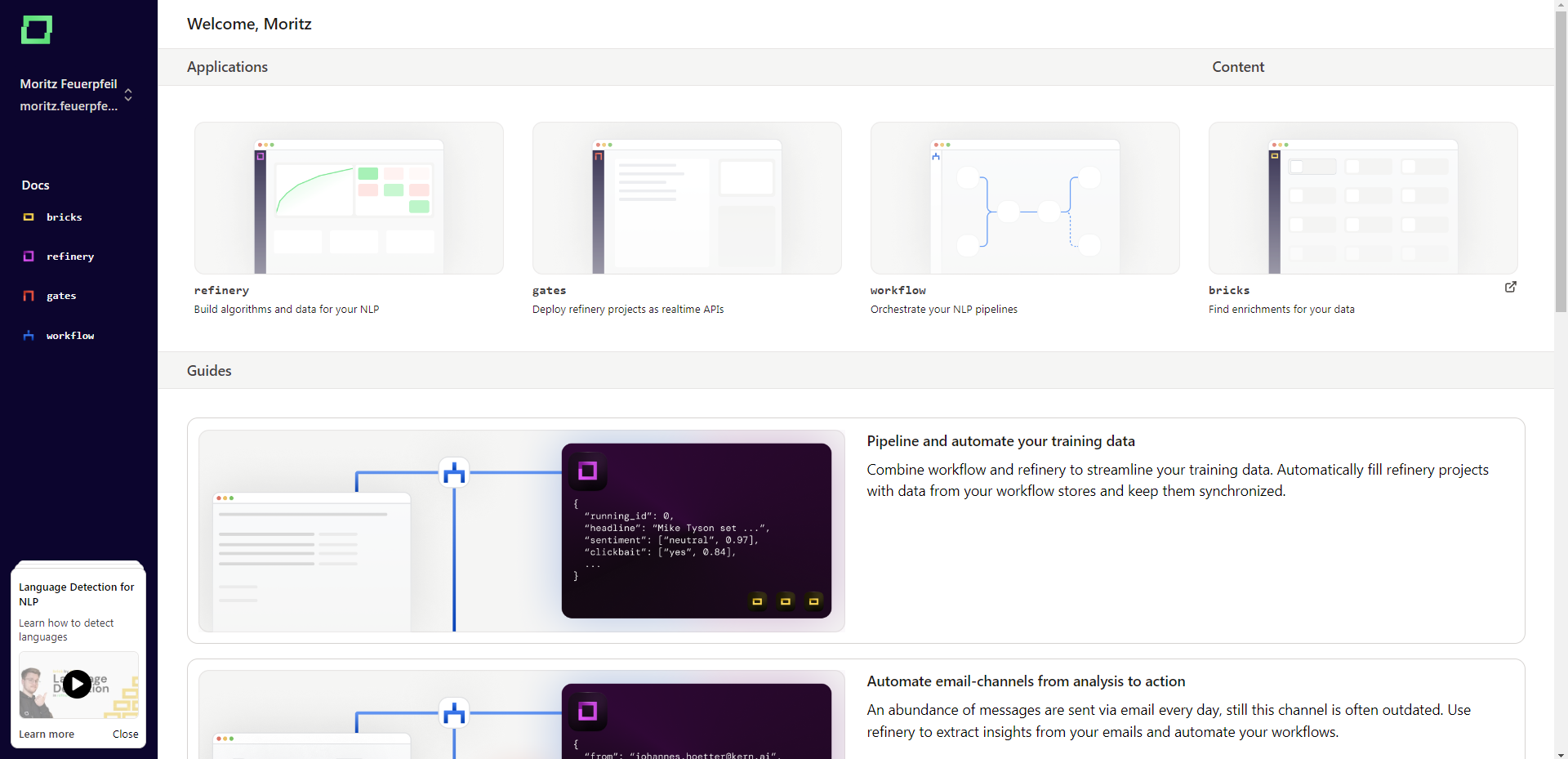Click "Pipeline and automate your training data" heading

pos(1000,441)
